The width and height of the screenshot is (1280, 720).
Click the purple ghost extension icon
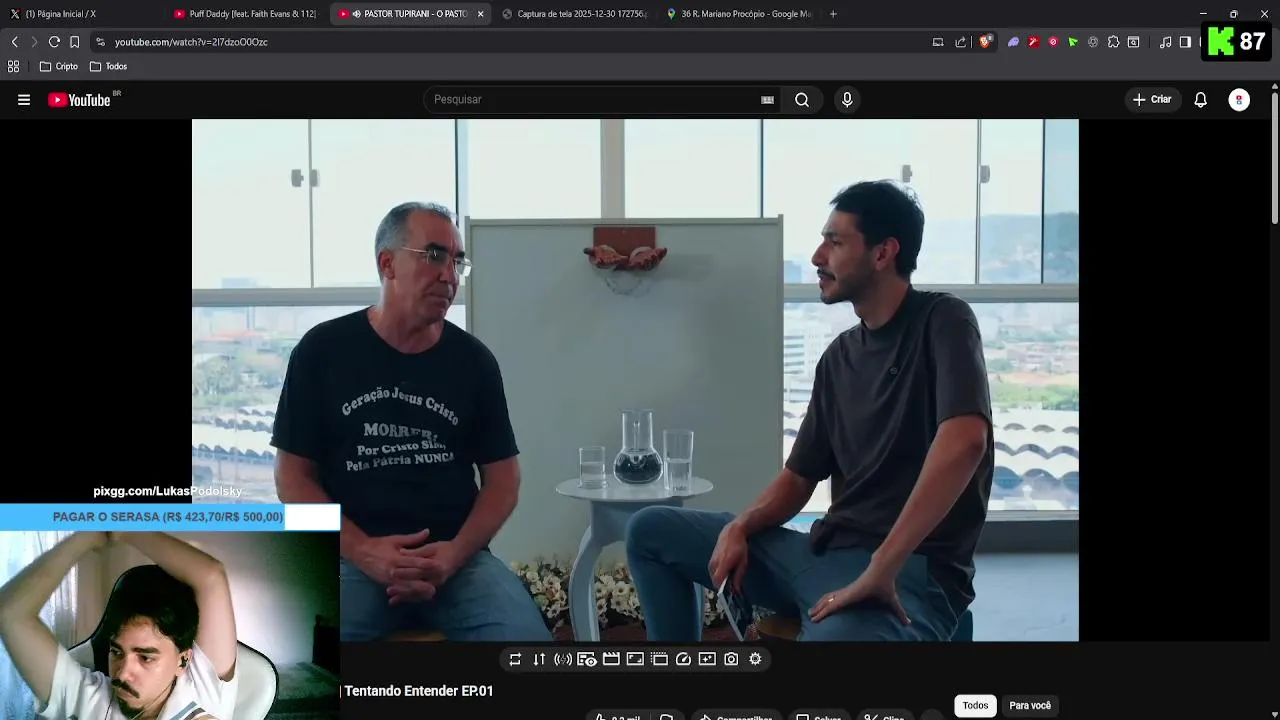click(1013, 42)
